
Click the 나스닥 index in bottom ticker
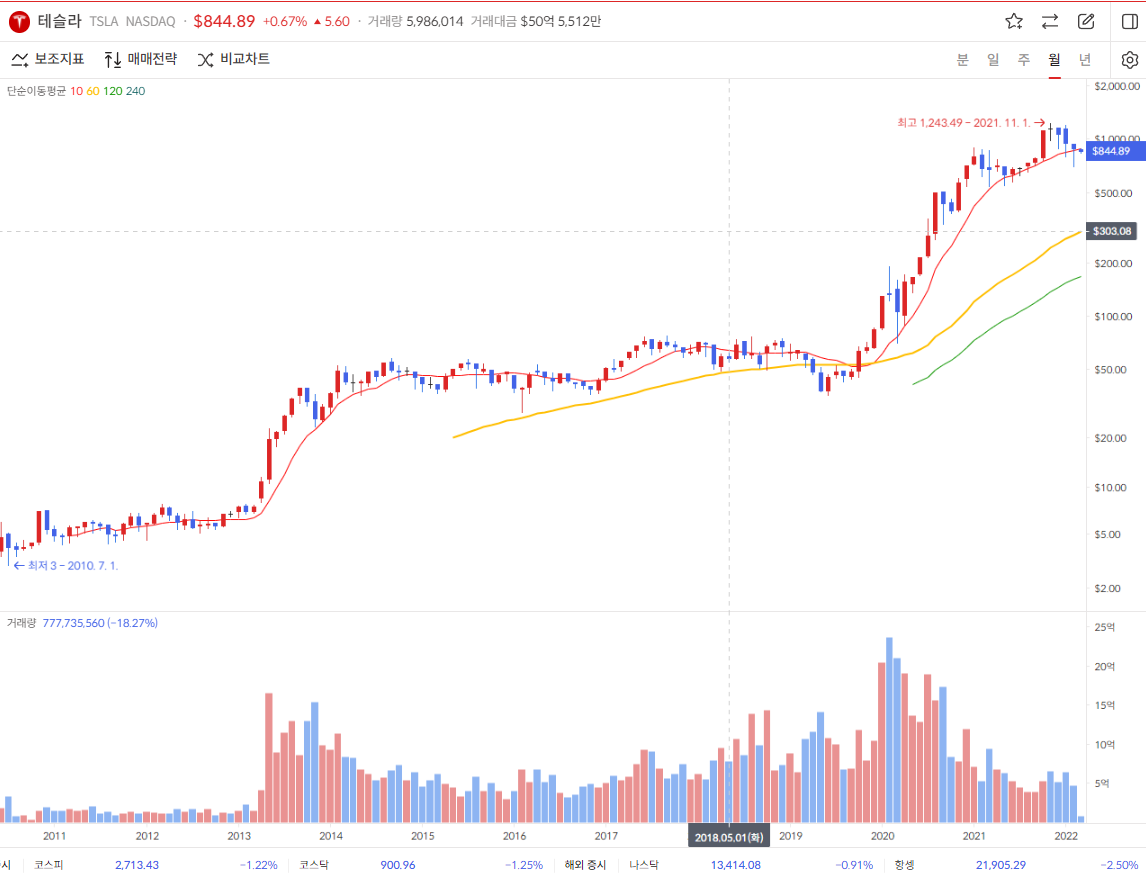point(644,865)
